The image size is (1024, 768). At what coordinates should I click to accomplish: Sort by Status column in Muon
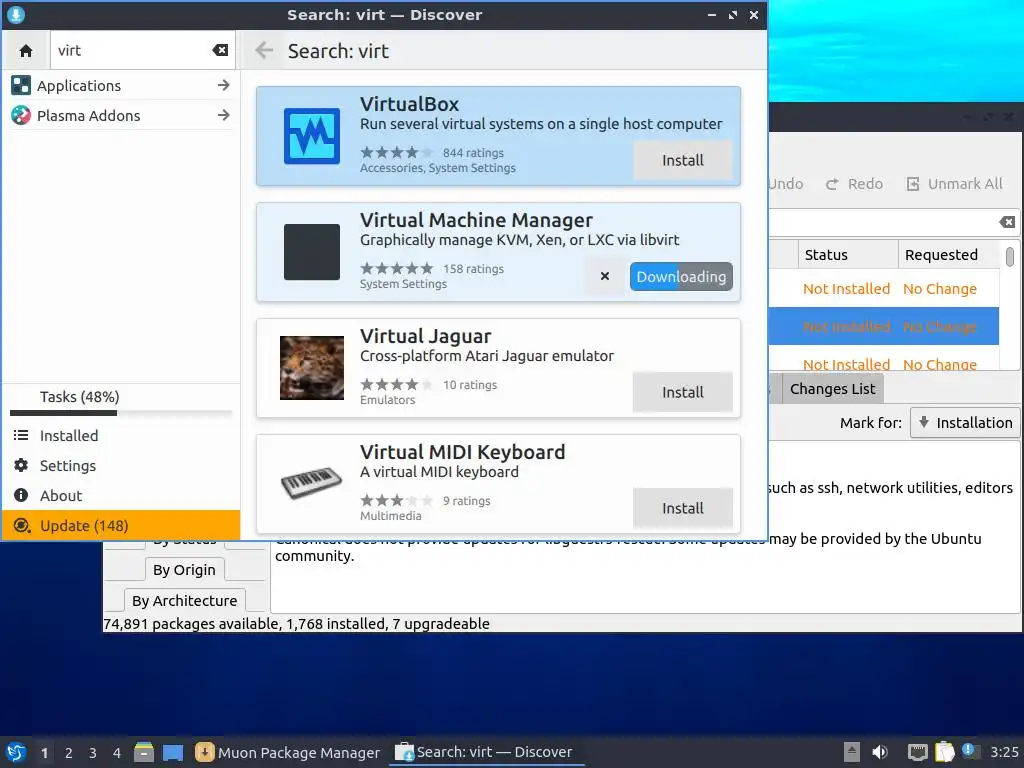pos(848,255)
